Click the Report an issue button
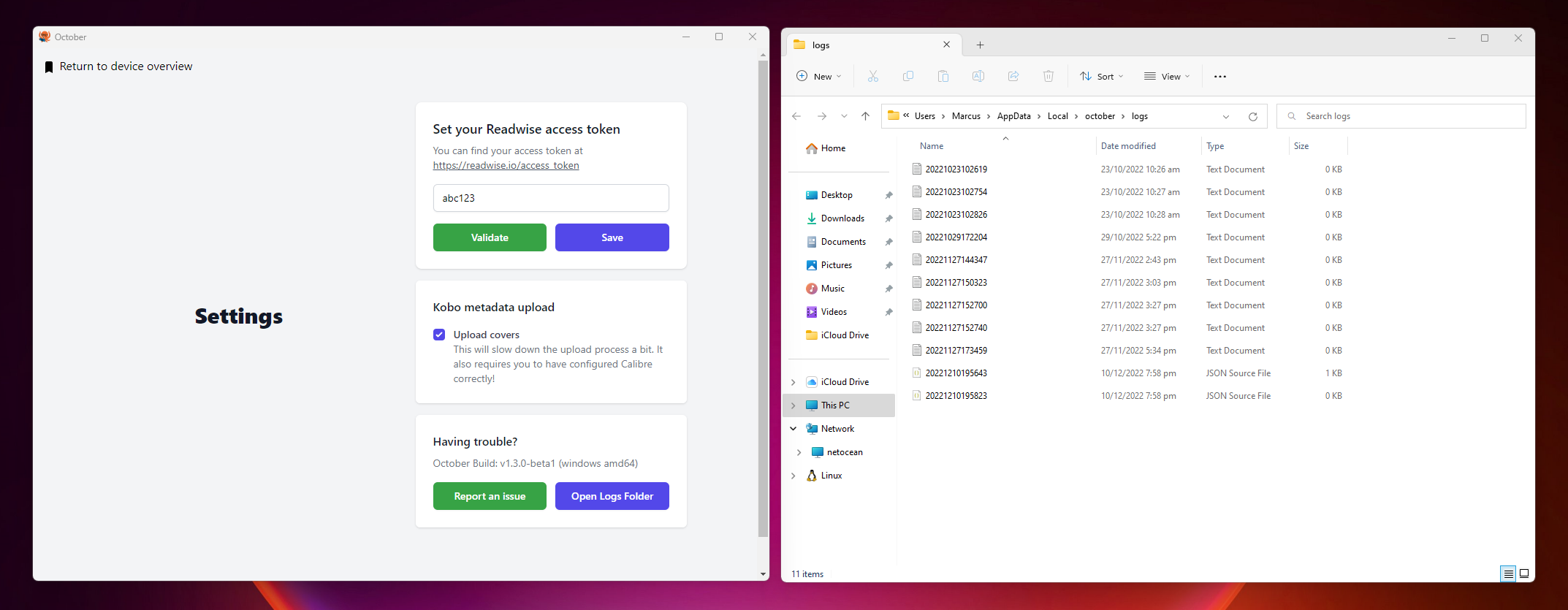 click(x=490, y=496)
